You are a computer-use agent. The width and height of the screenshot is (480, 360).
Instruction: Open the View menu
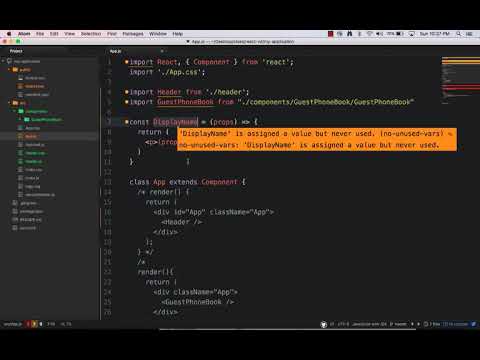(69, 34)
